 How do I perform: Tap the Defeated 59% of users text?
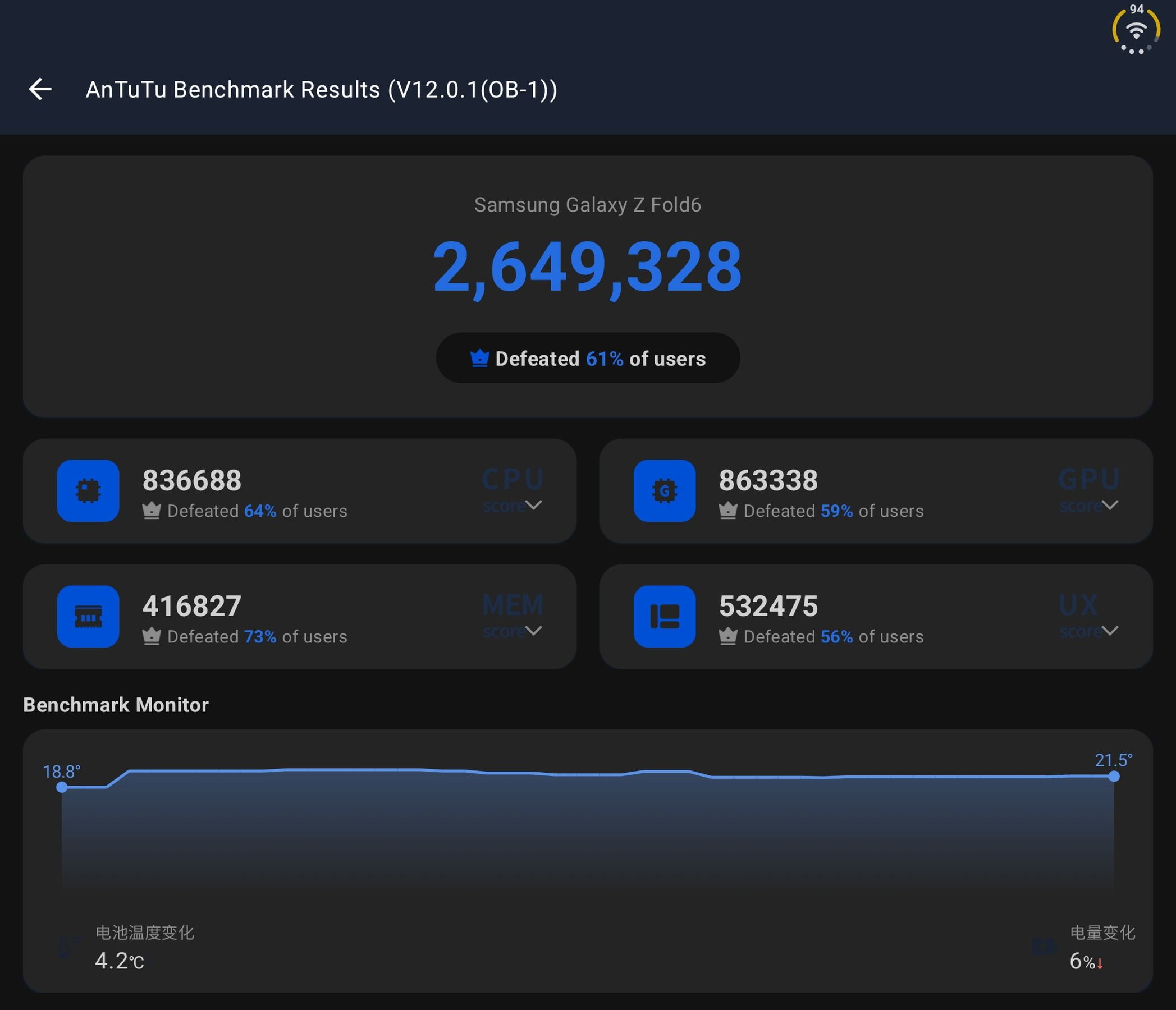834,511
